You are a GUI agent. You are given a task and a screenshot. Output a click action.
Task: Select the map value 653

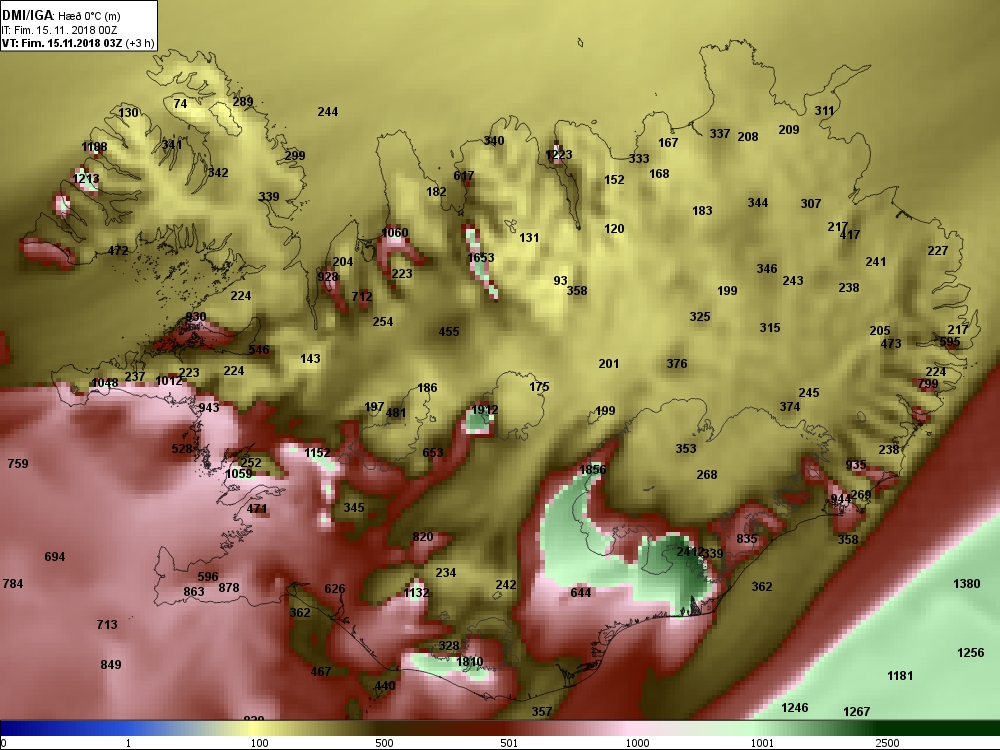tap(433, 453)
